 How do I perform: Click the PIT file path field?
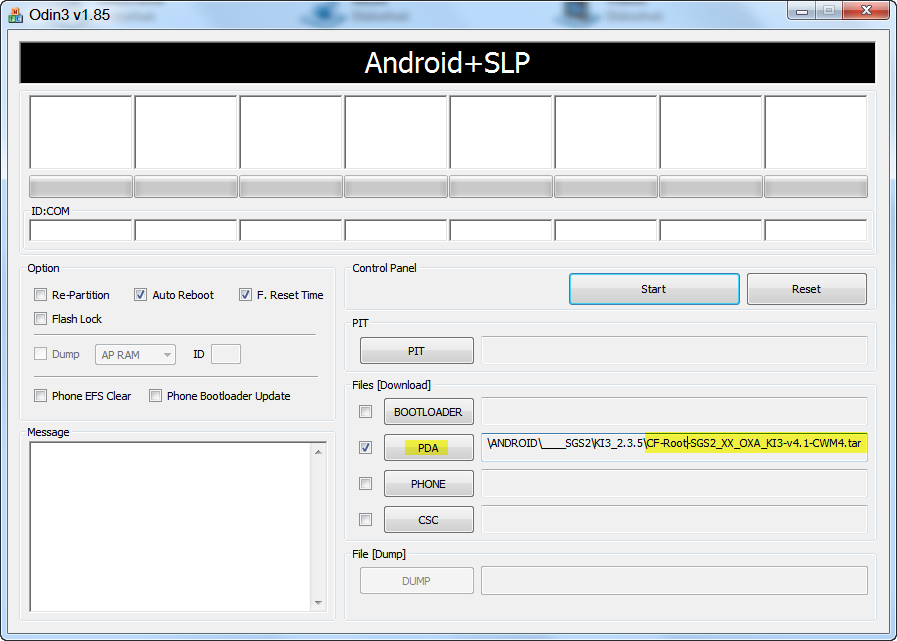674,350
